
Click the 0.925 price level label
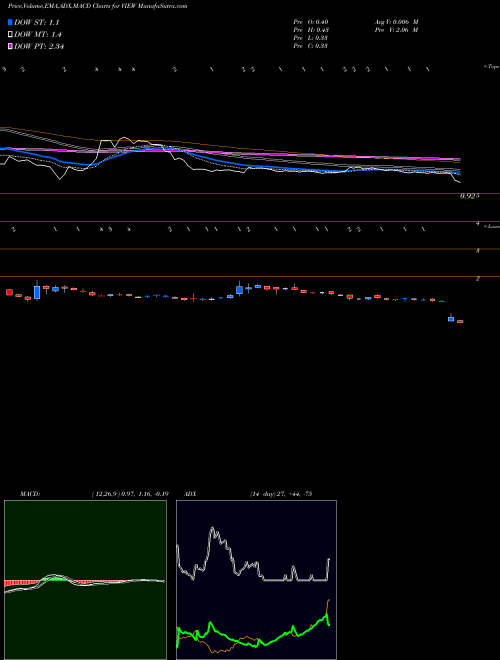(470, 196)
